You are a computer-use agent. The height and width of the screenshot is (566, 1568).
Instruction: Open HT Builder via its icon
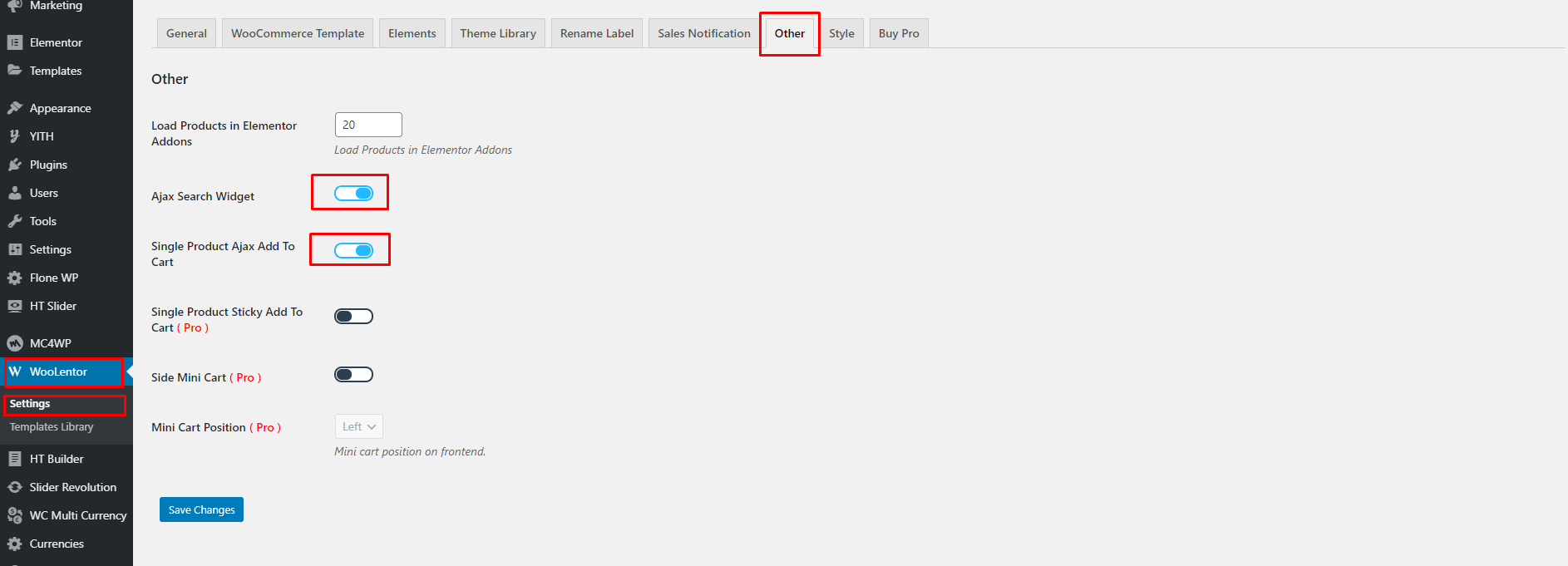[15, 459]
